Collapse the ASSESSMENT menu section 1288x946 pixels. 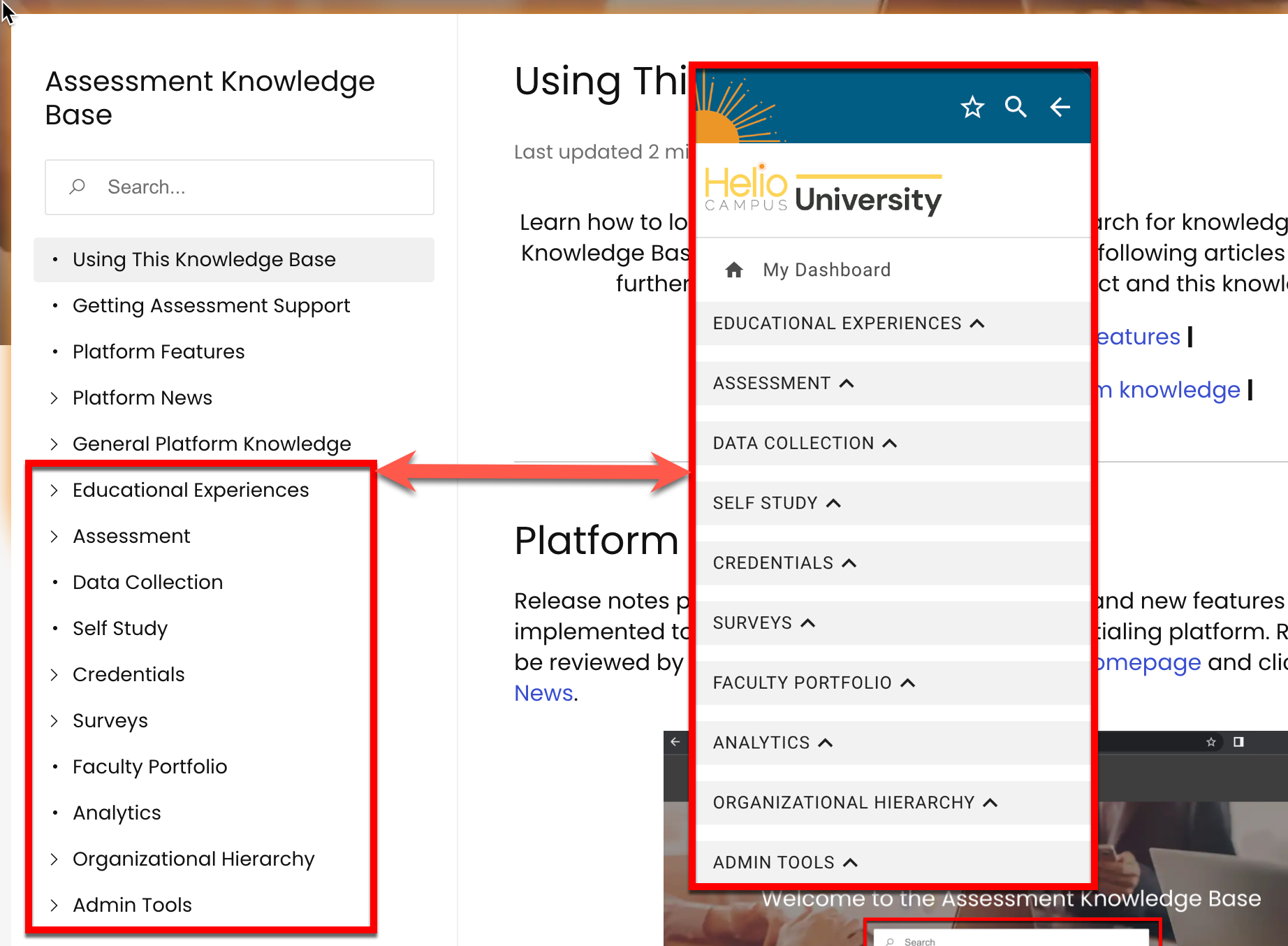[847, 384]
